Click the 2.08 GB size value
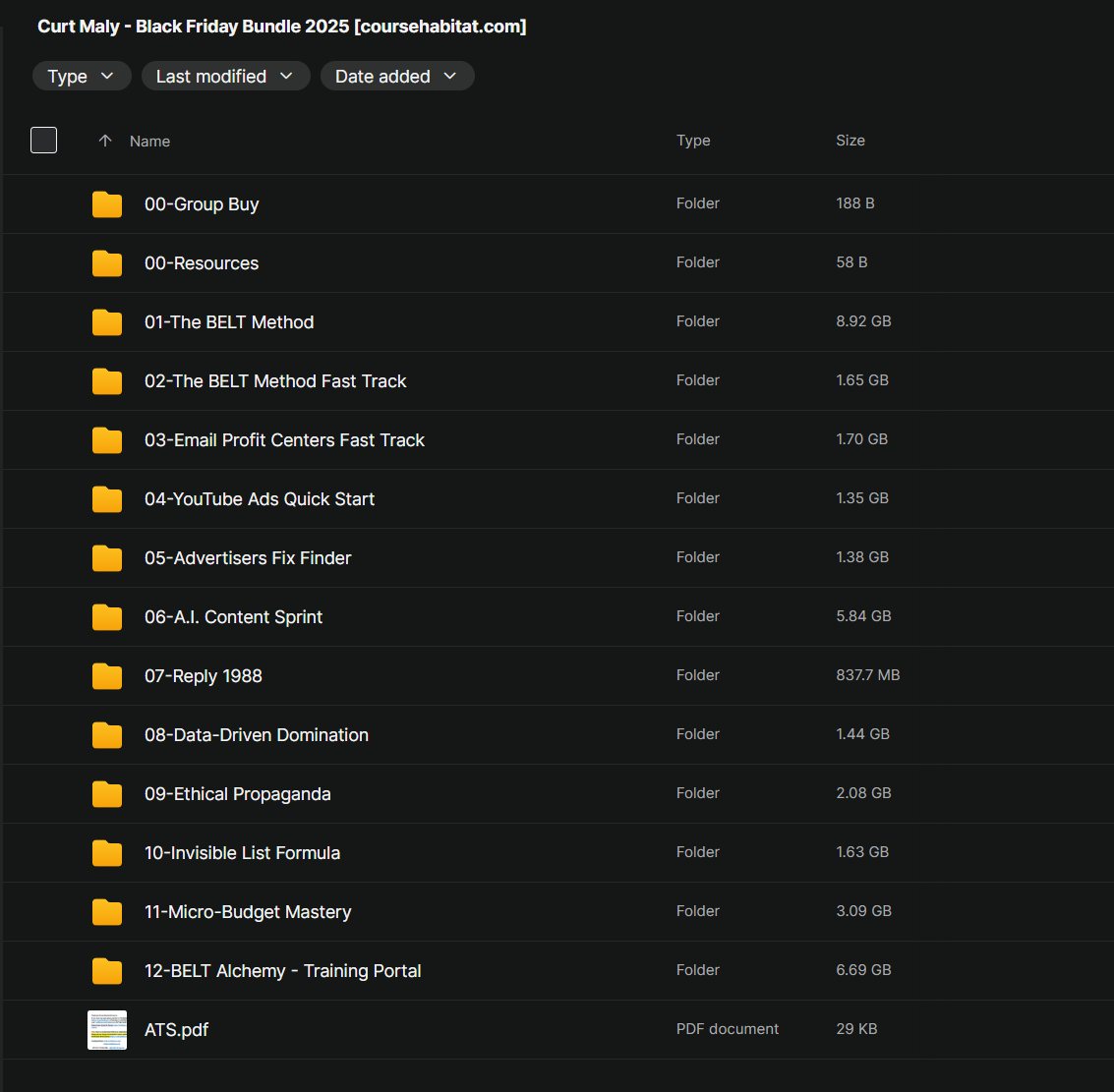This screenshot has height=1092, width=1114. pyautogui.click(x=863, y=793)
